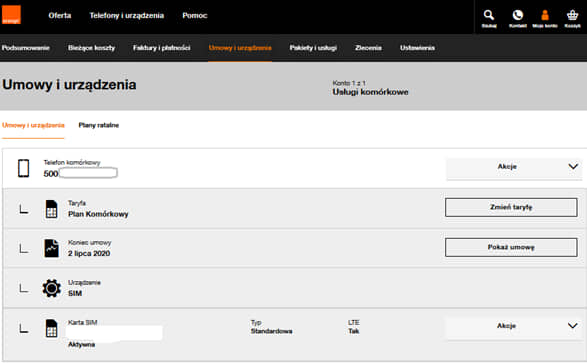Click the Zmień taryfę button
The width and height of the screenshot is (587, 363).
click(511, 207)
